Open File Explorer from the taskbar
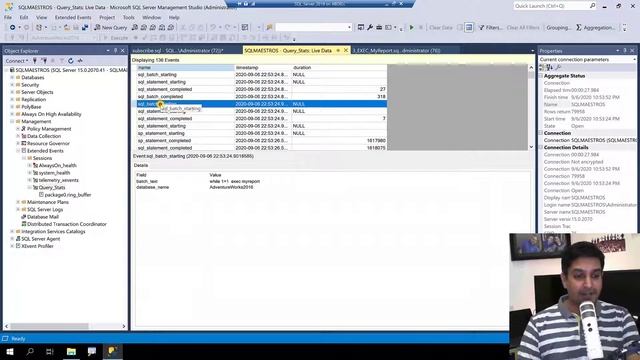This screenshot has width=640, height=360. (x=71, y=351)
